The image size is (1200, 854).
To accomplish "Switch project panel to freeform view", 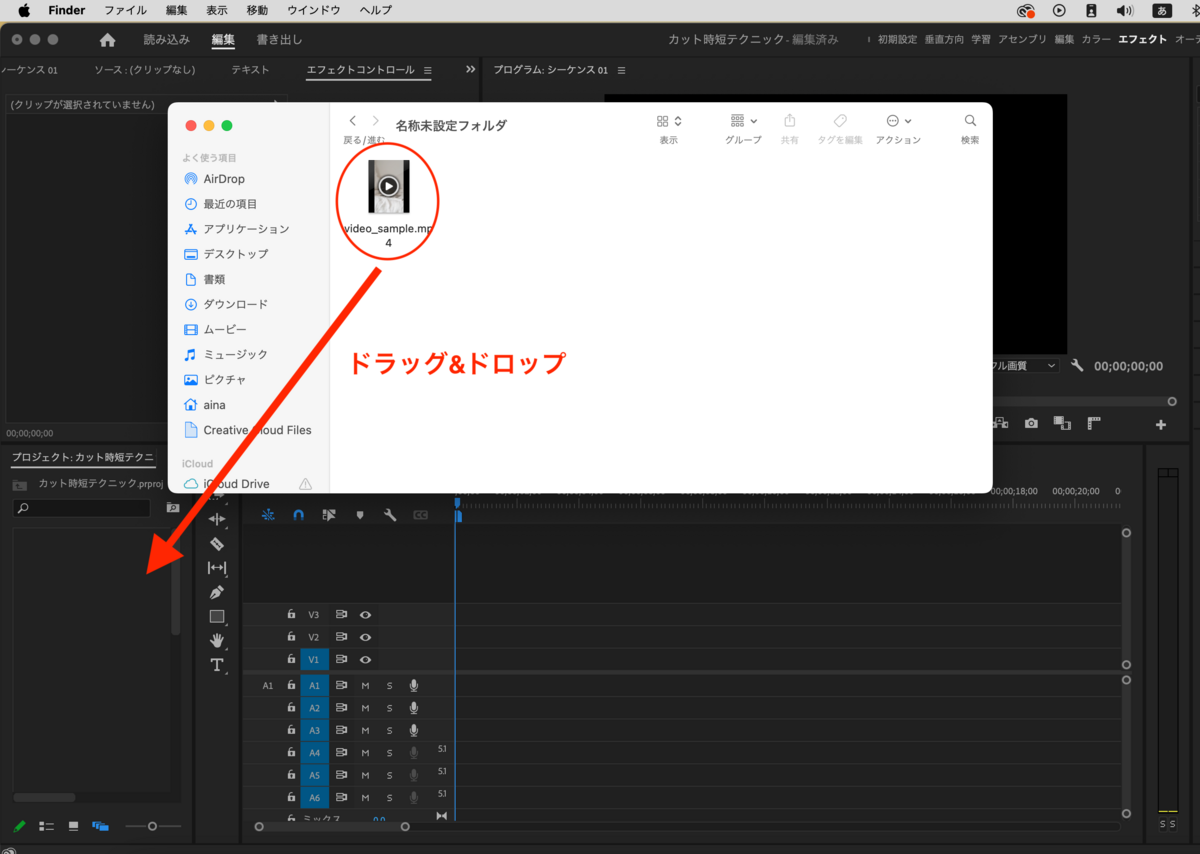I will tap(100, 826).
